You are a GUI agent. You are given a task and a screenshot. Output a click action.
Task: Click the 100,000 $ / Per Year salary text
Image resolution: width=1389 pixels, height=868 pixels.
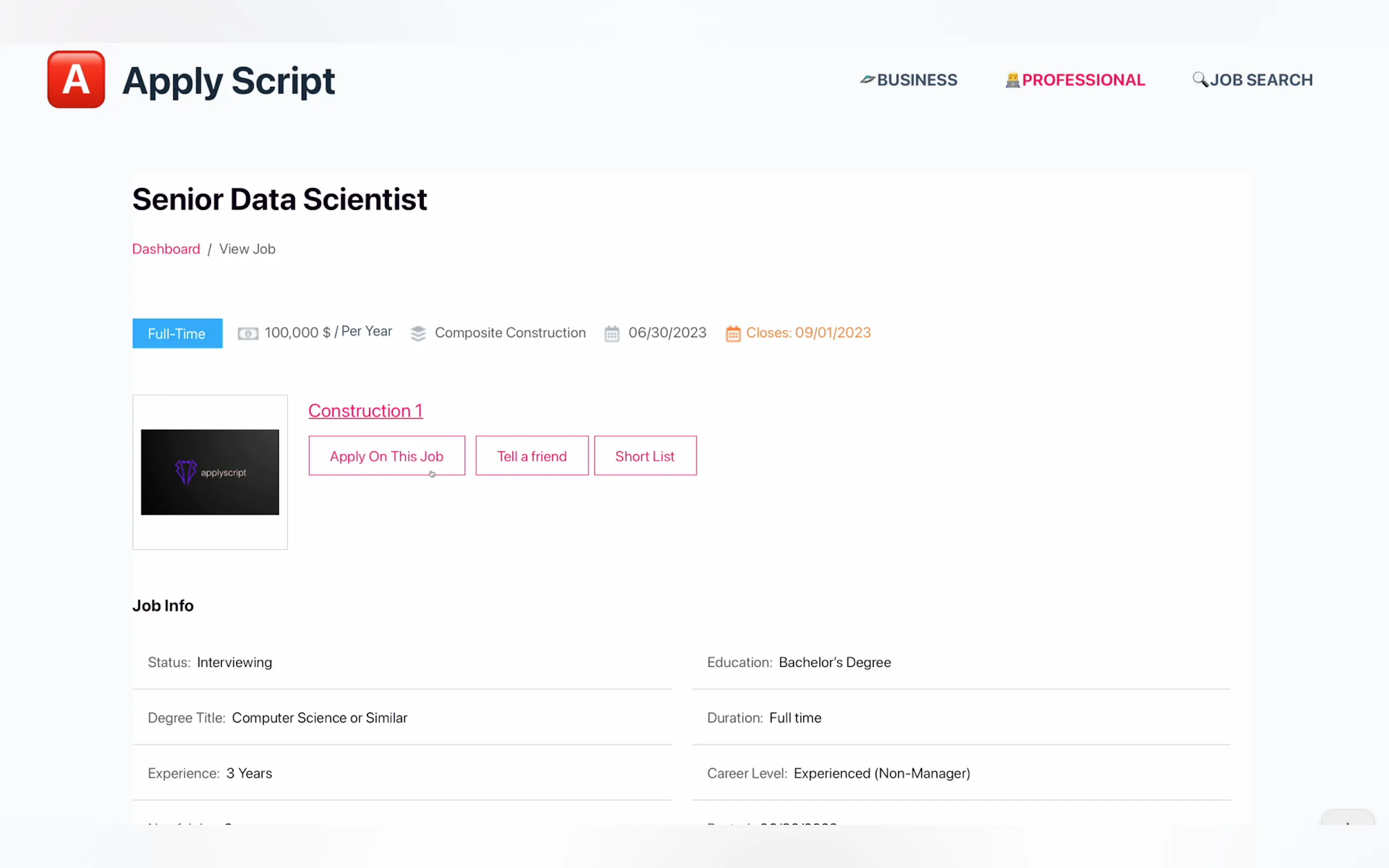click(x=328, y=332)
